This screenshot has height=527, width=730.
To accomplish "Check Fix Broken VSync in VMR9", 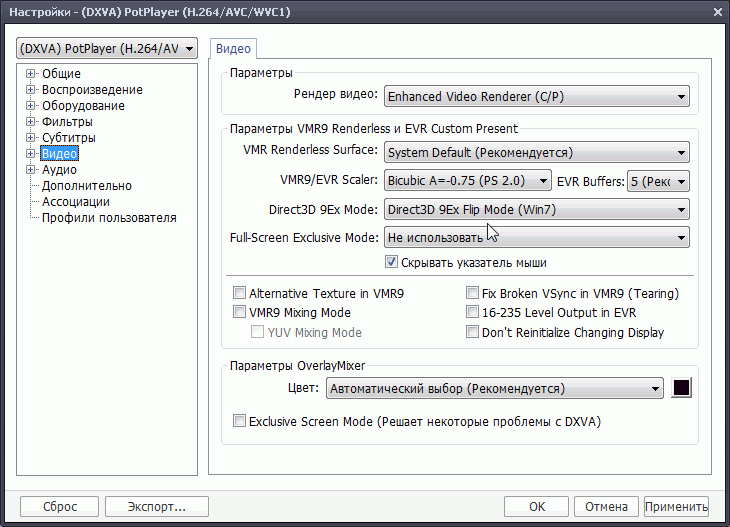I will point(473,294).
